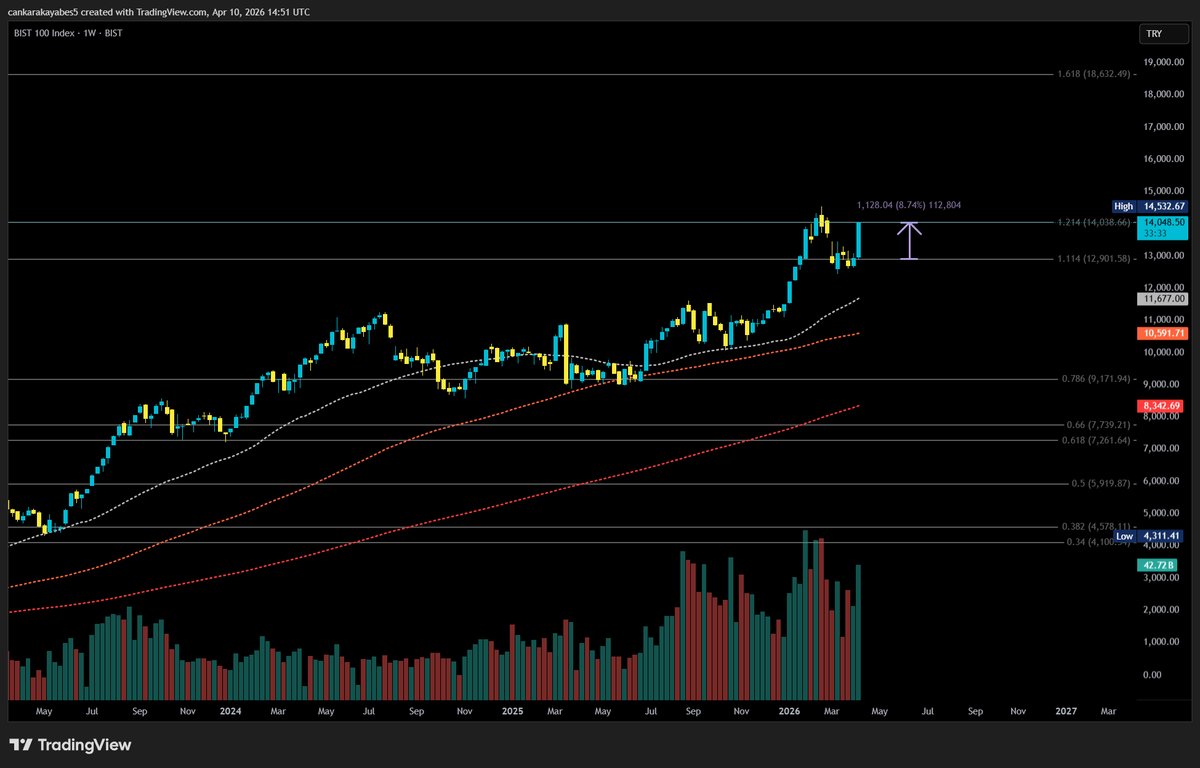Select the 0.382 Fibonacci level label

point(1096,526)
